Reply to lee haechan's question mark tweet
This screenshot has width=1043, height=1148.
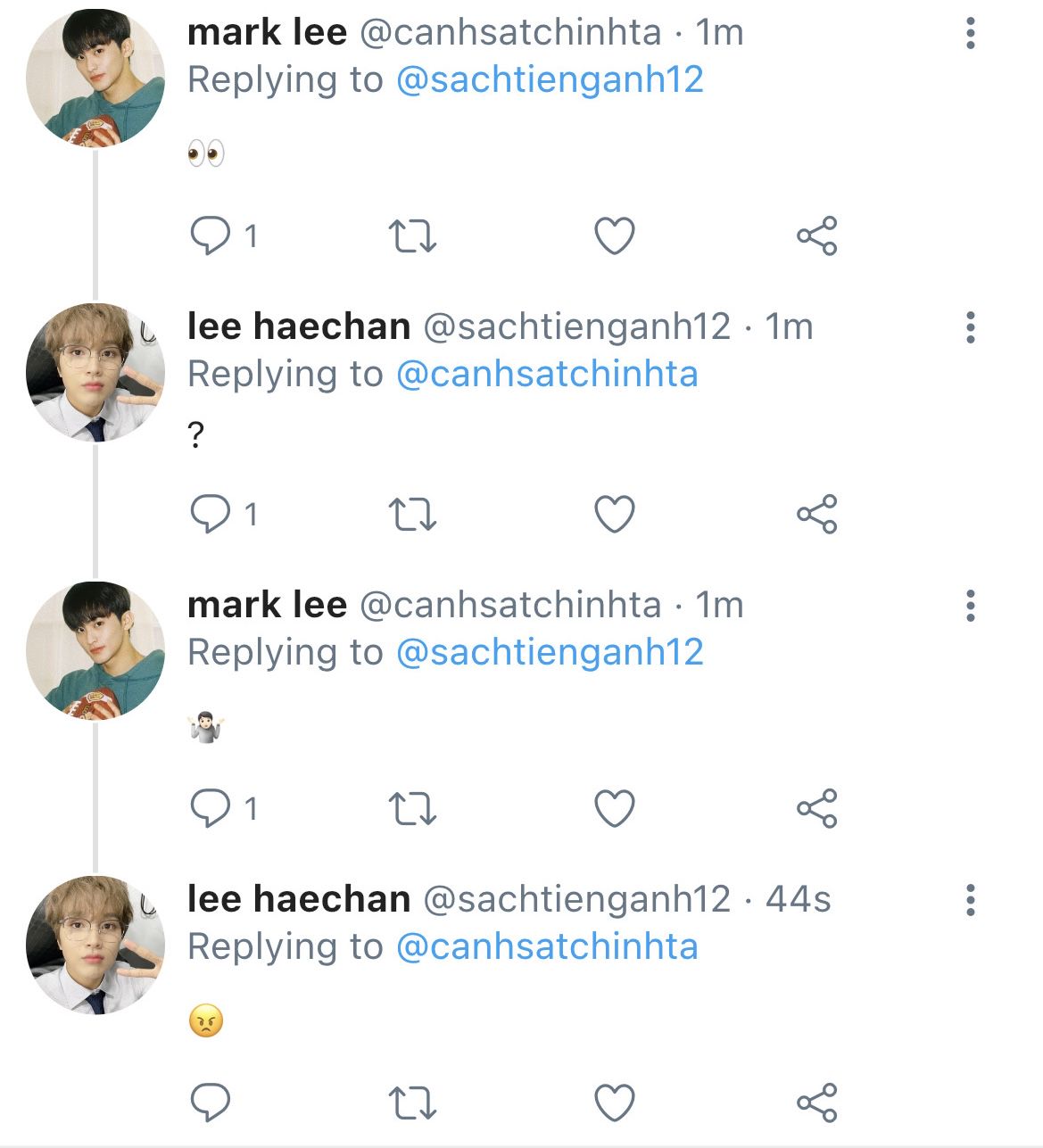point(211,515)
